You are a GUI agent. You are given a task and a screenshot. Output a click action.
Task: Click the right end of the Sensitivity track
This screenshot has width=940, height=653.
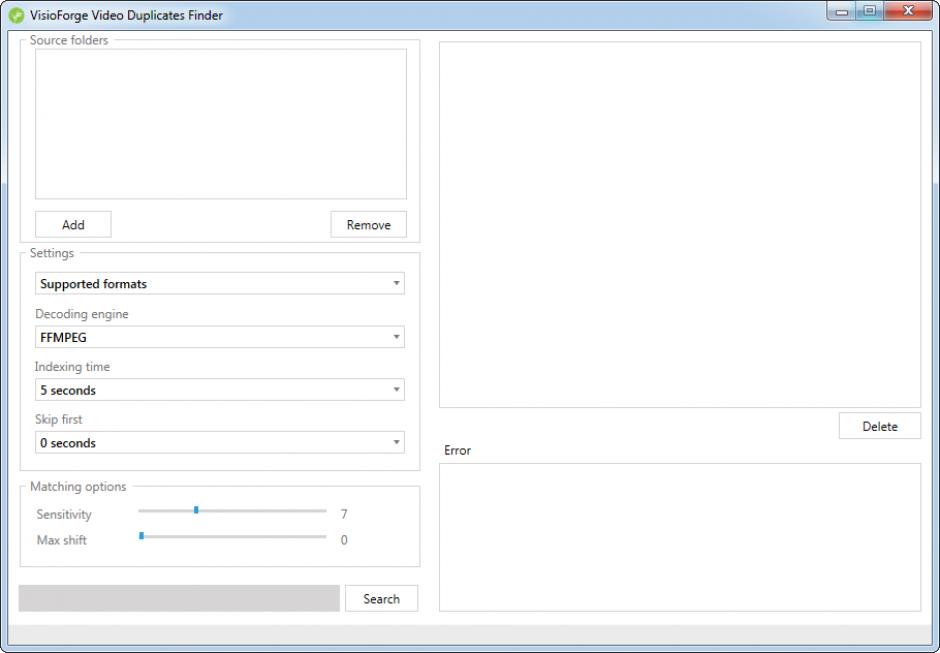[x=324, y=510]
